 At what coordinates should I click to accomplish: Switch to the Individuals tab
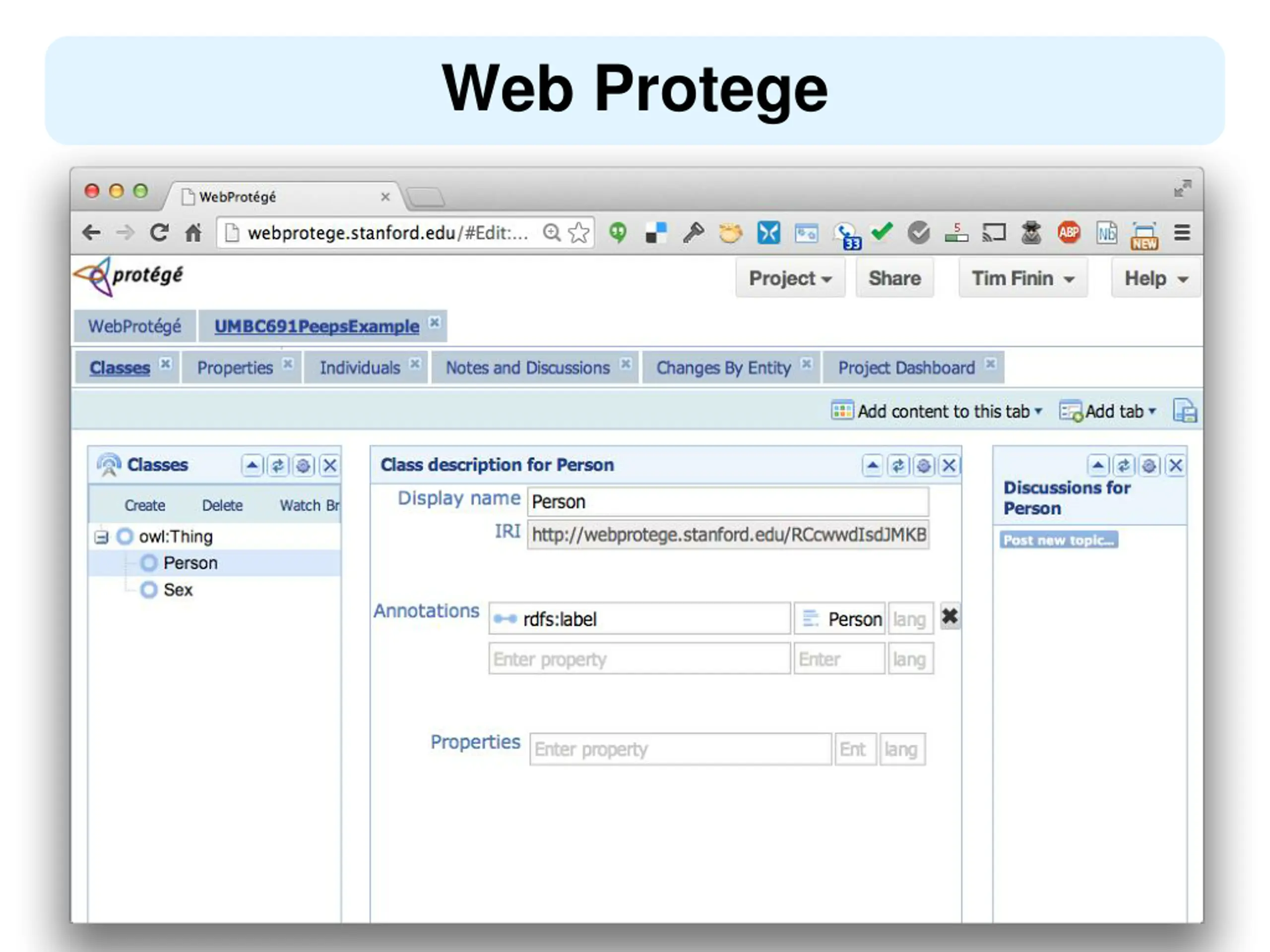[x=360, y=368]
